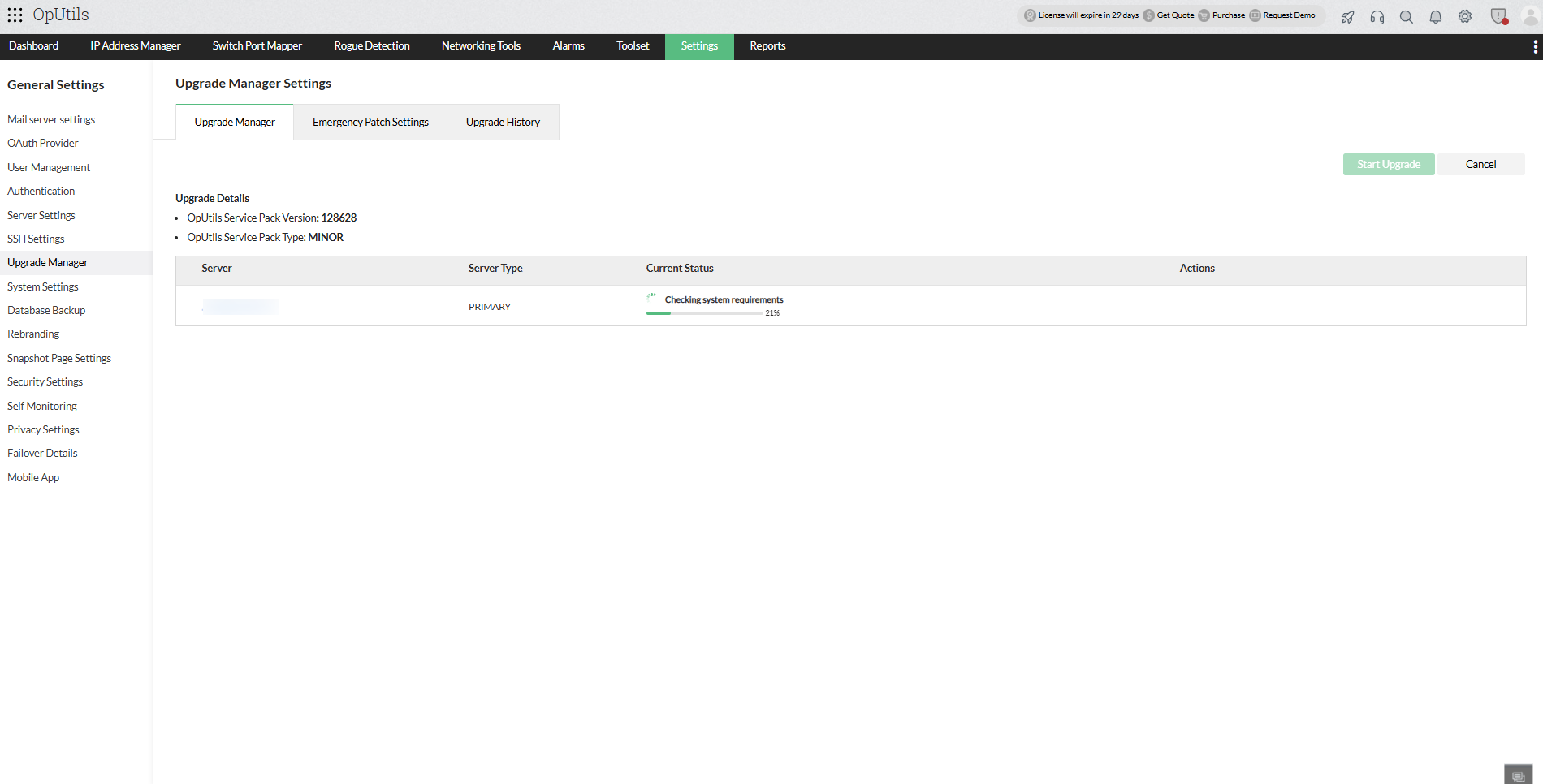The height and width of the screenshot is (784, 1543).
Task: Open Privacy Settings in the sidebar
Action: tap(43, 430)
